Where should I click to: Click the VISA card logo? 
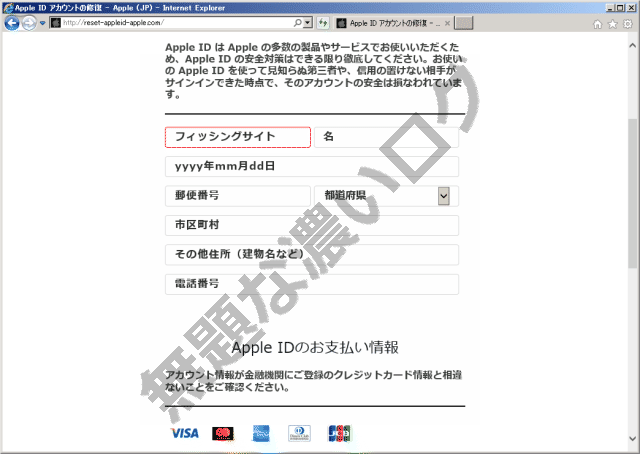coord(184,433)
